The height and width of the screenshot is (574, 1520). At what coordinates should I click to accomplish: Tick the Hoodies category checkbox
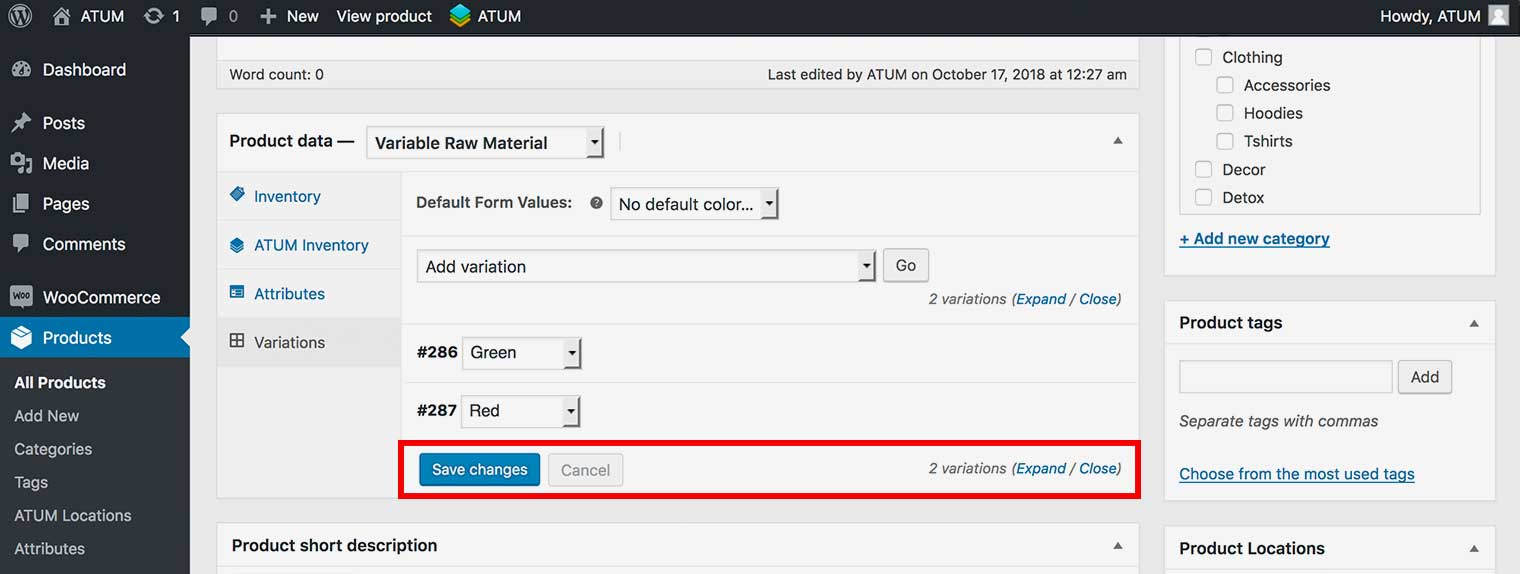click(x=1225, y=113)
